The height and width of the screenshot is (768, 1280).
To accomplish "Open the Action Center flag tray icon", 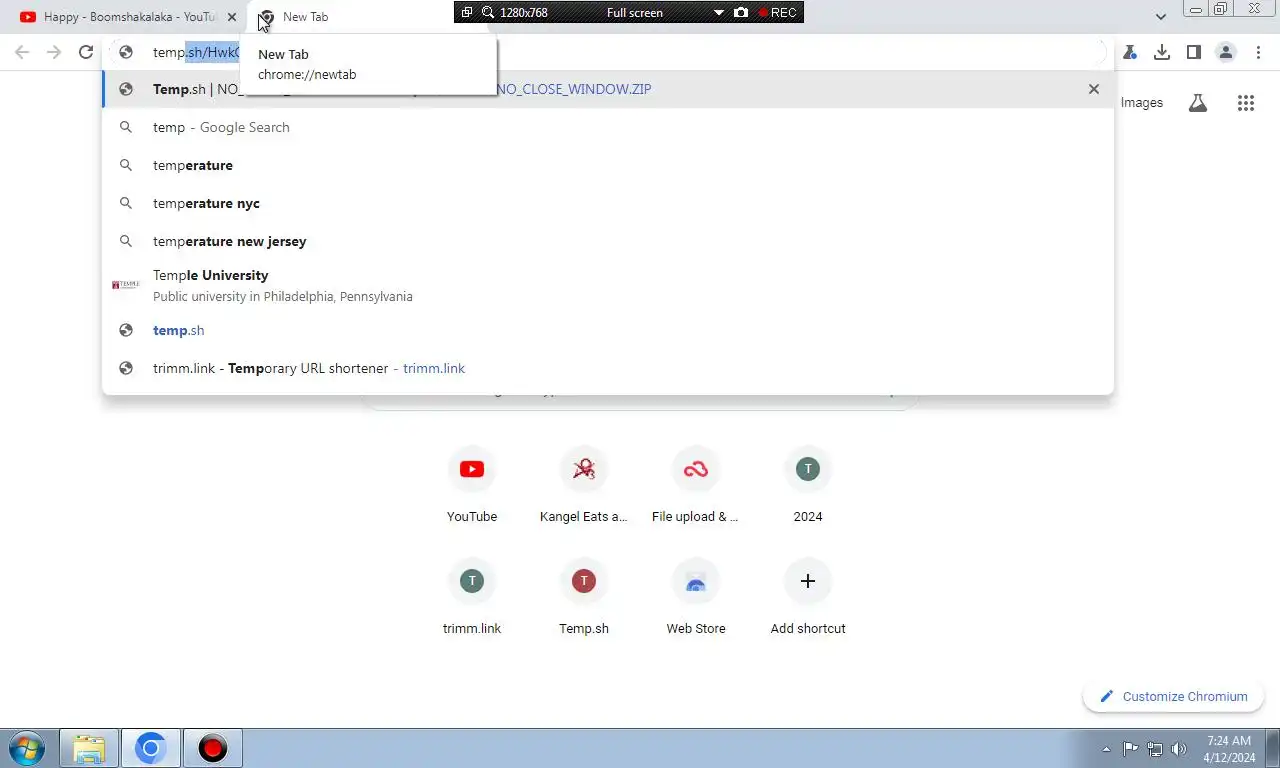I will [1130, 749].
